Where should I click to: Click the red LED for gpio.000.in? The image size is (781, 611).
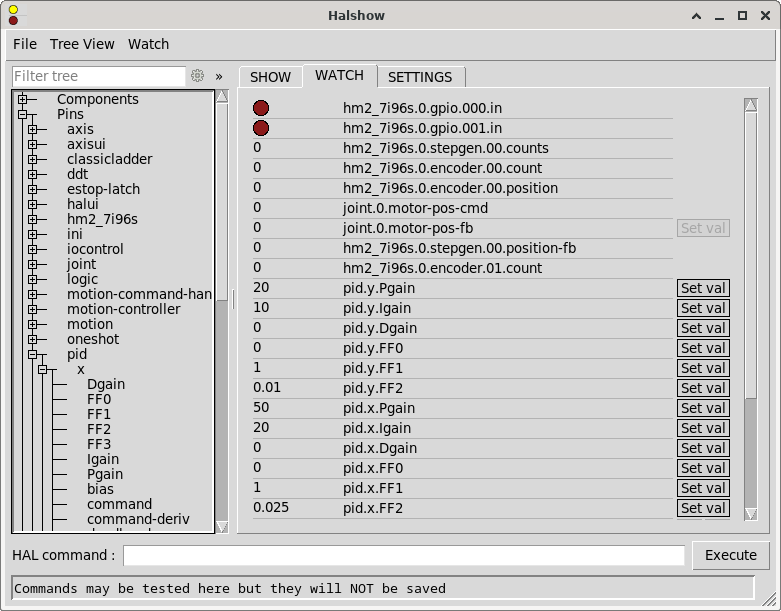point(261,108)
